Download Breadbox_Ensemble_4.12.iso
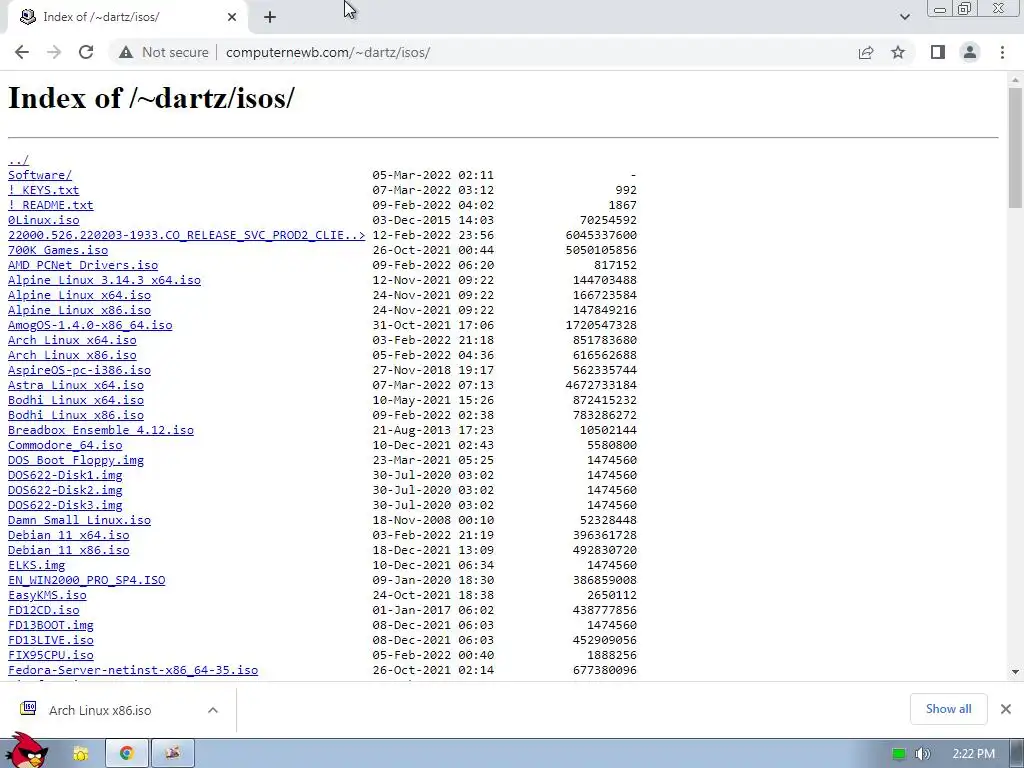 101,430
